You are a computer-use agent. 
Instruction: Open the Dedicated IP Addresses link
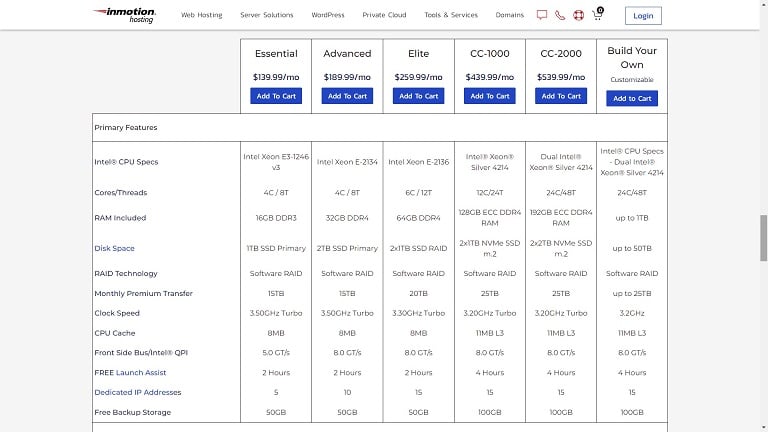click(x=138, y=392)
